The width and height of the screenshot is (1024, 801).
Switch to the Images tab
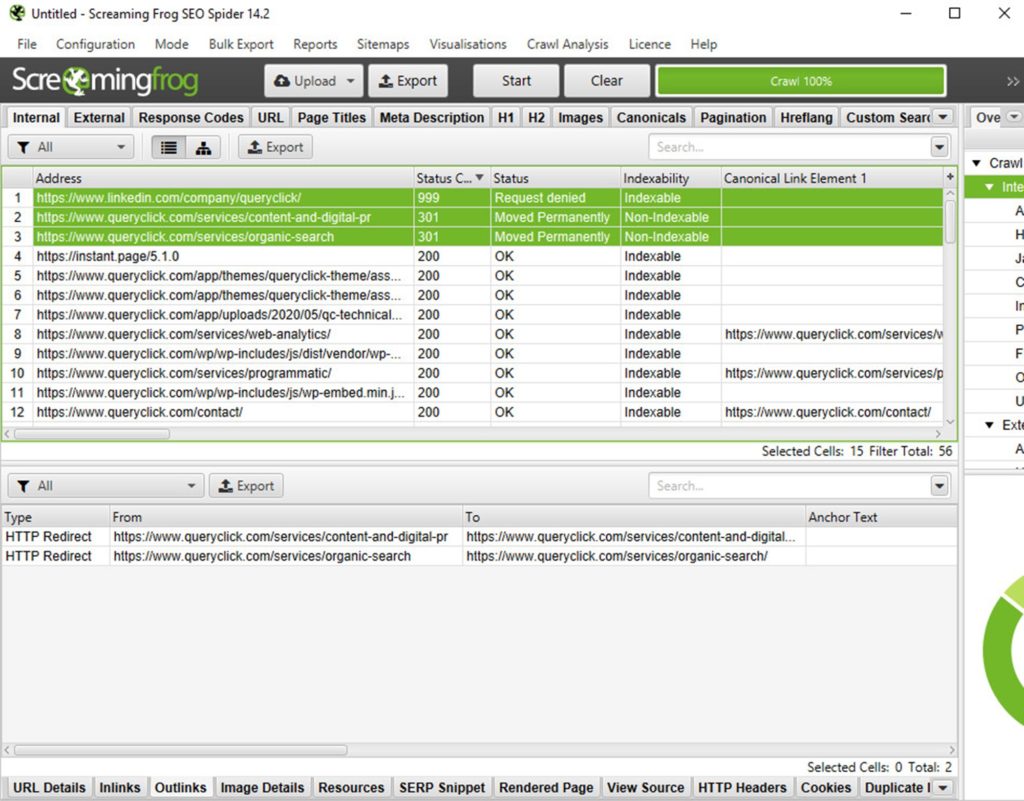(581, 118)
